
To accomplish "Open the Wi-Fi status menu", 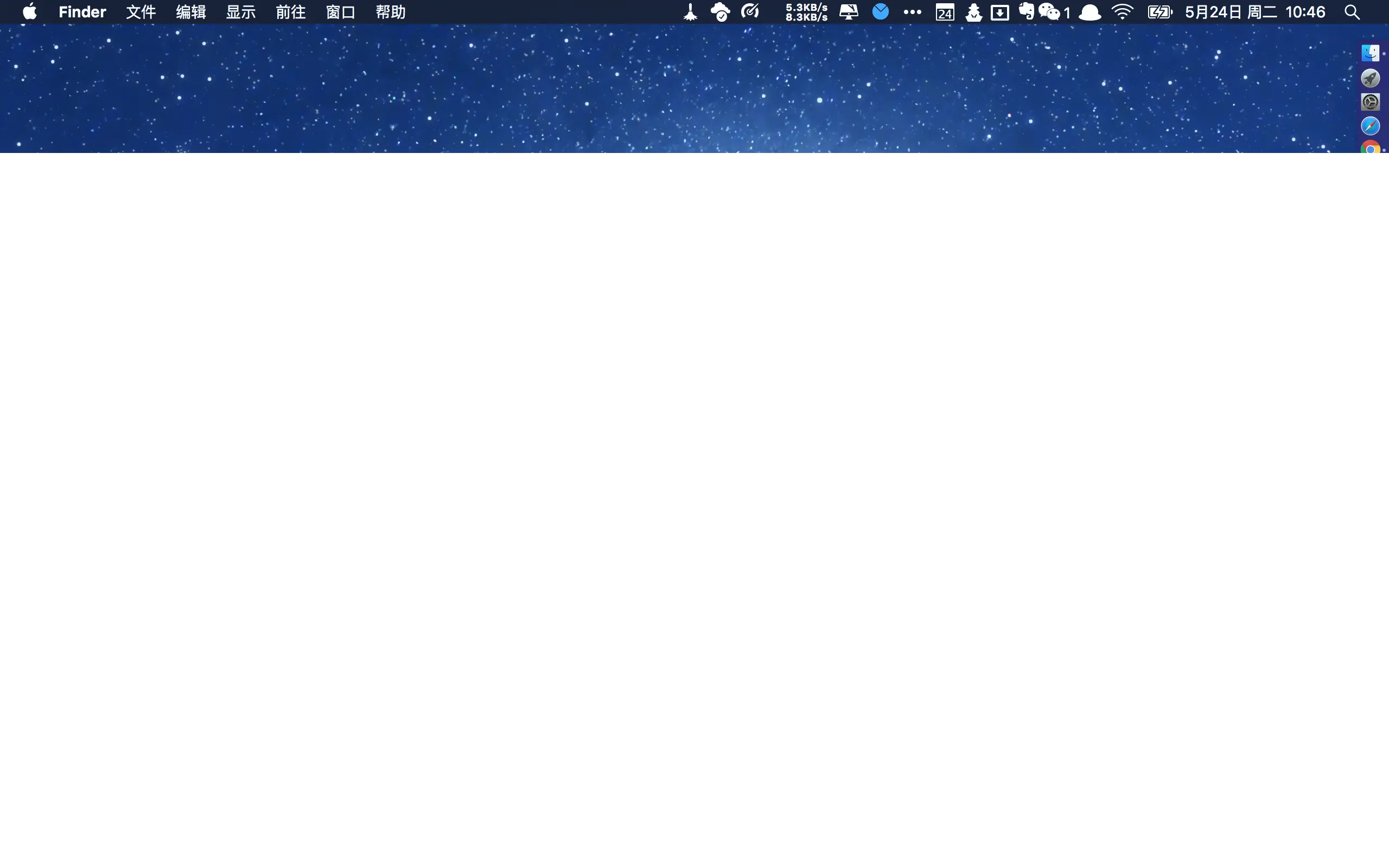I will [1122, 12].
